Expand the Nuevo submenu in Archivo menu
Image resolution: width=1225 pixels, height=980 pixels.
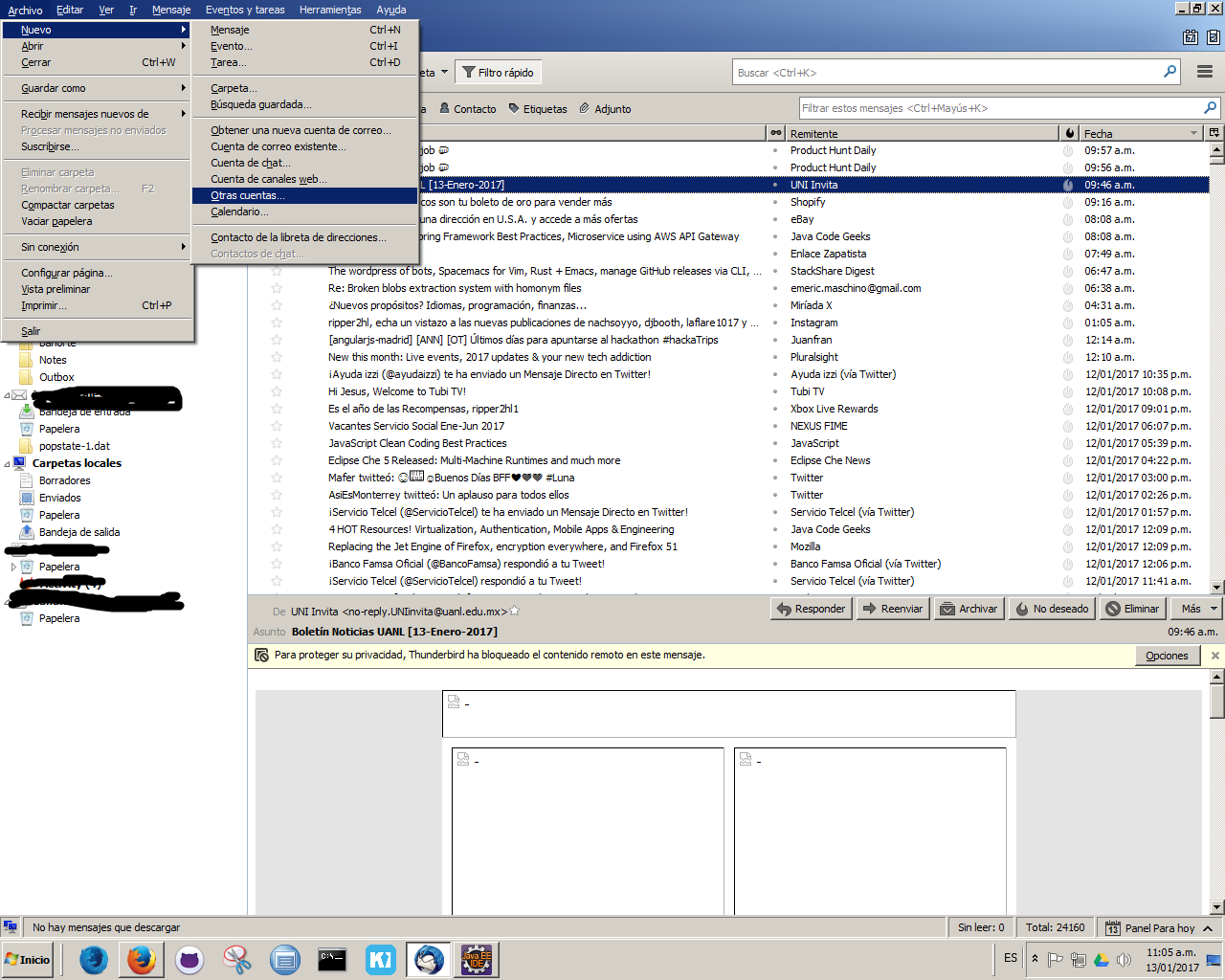pos(98,30)
